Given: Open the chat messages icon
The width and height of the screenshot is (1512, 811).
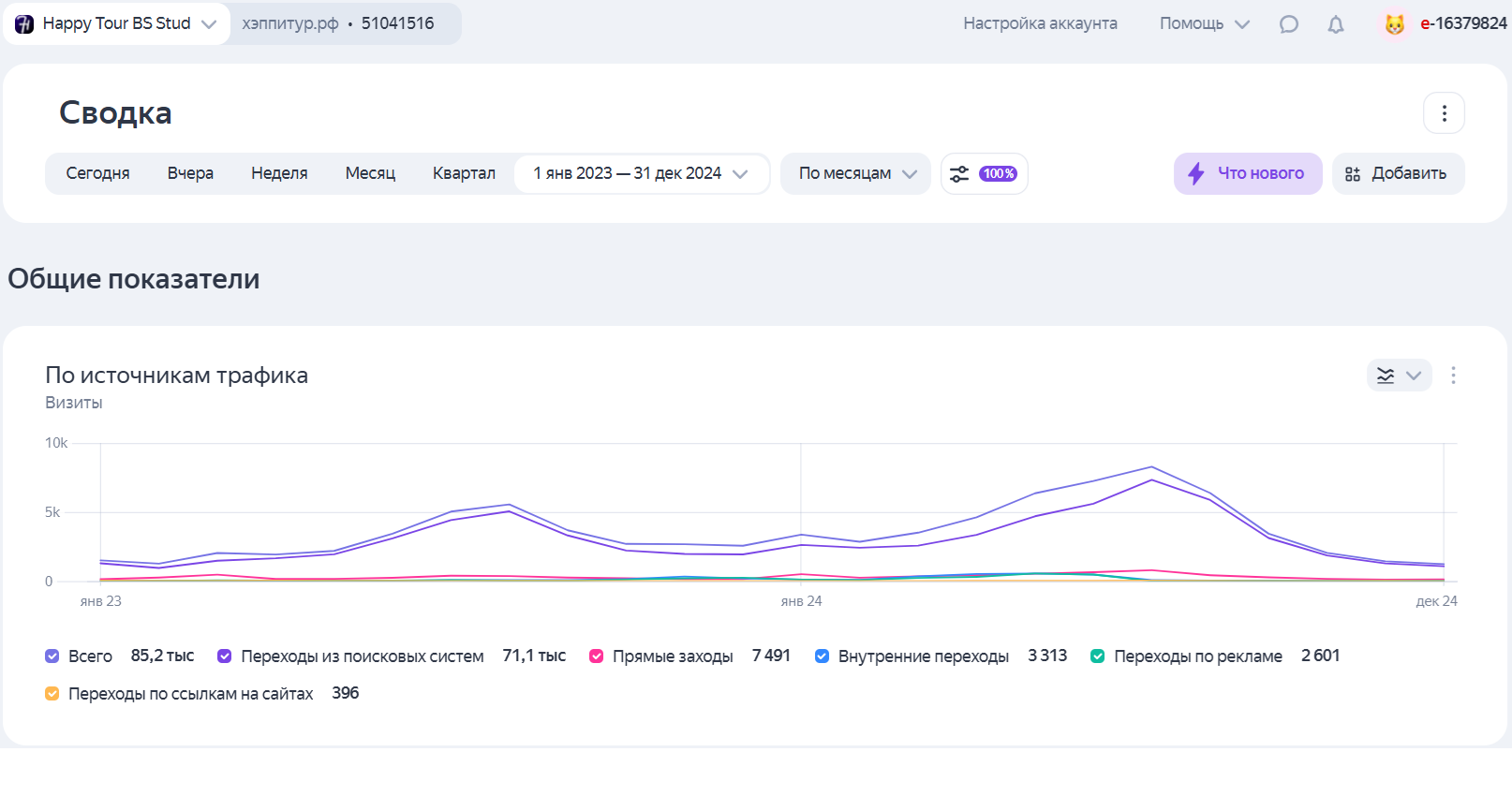Looking at the screenshot, I should (x=1289, y=24).
